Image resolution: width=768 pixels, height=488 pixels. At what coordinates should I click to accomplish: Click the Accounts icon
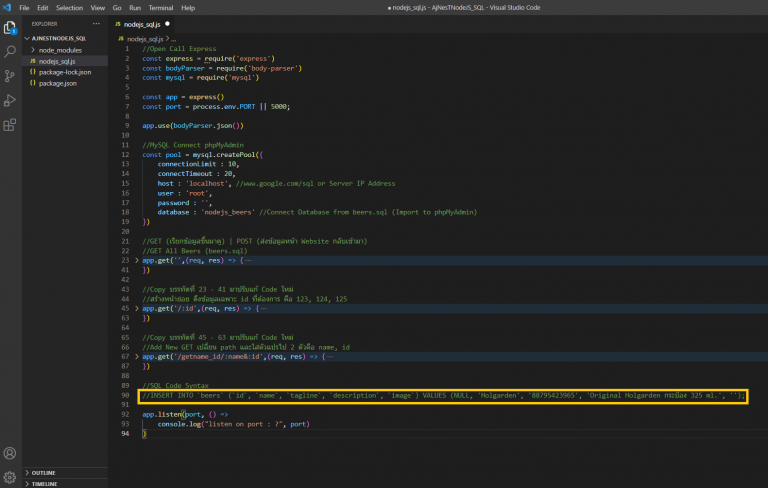tap(10, 453)
